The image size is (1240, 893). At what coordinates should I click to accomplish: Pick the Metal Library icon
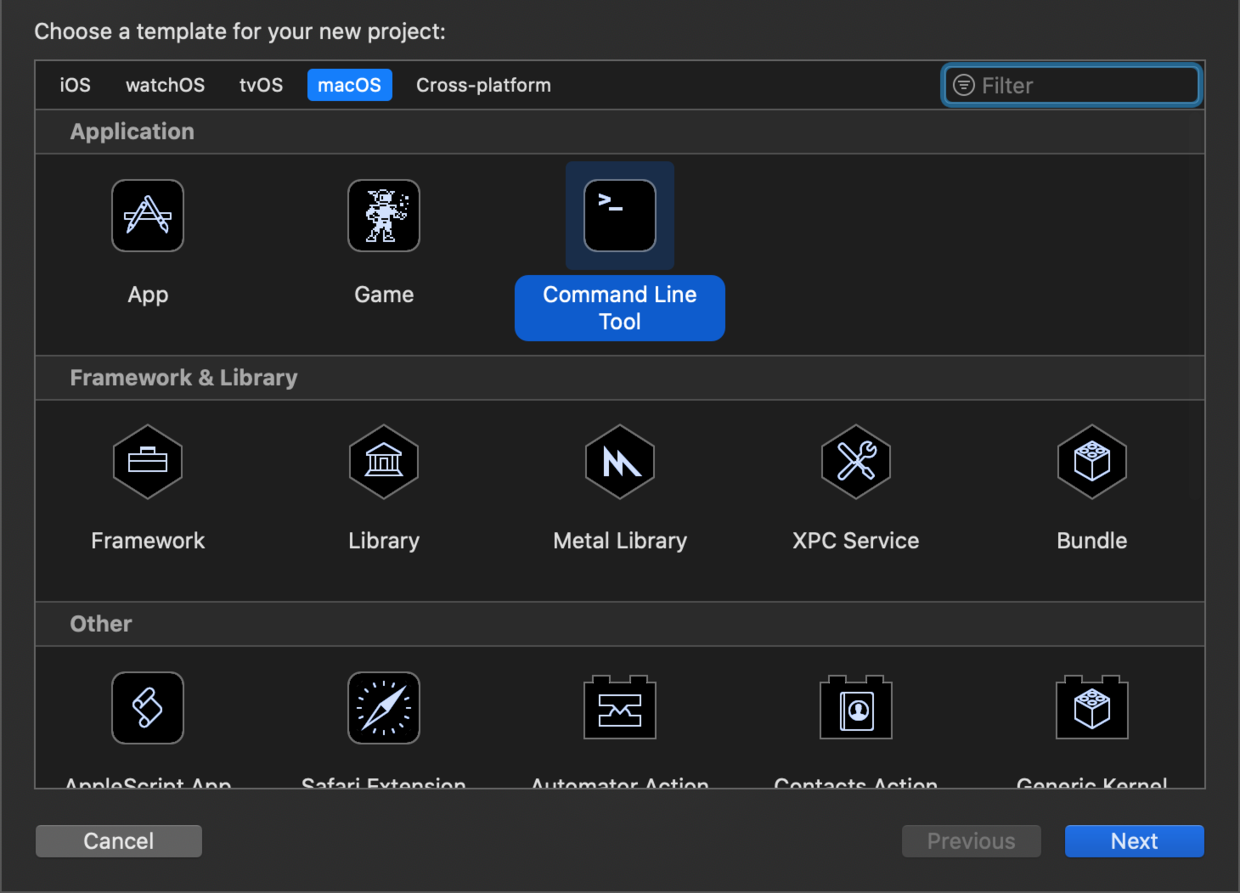(620, 461)
